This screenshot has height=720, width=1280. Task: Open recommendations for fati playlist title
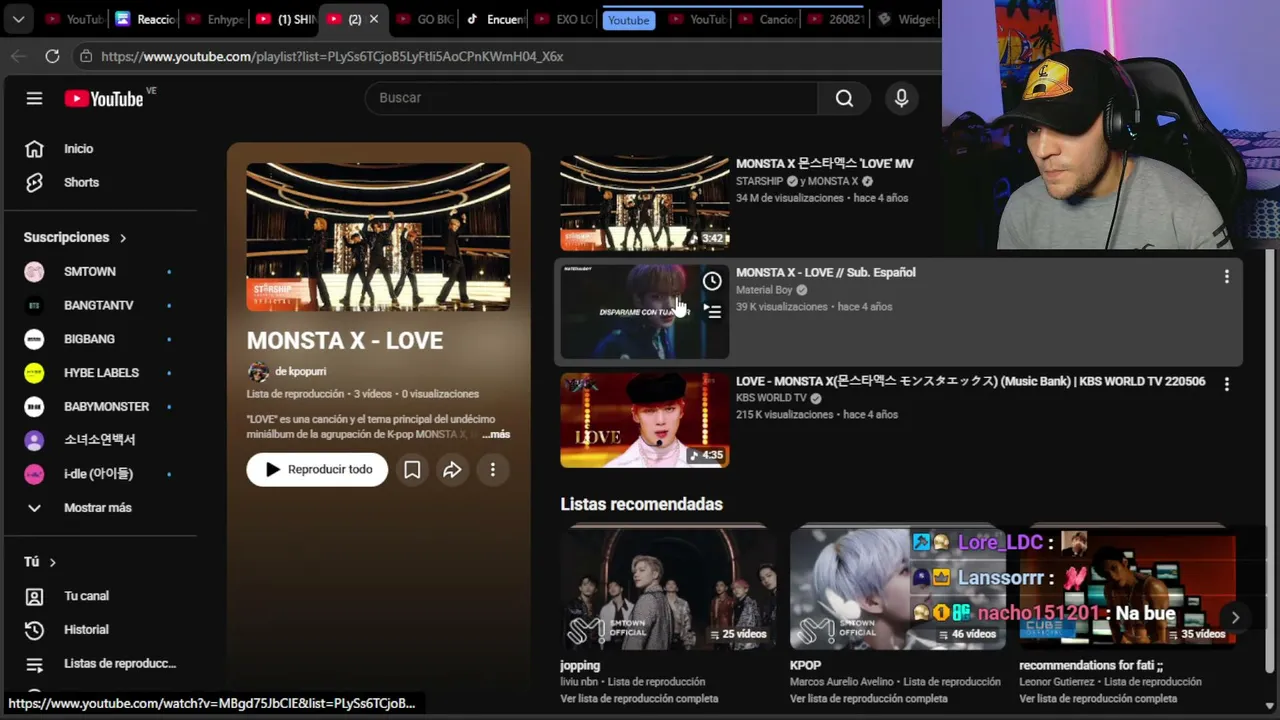1091,666
